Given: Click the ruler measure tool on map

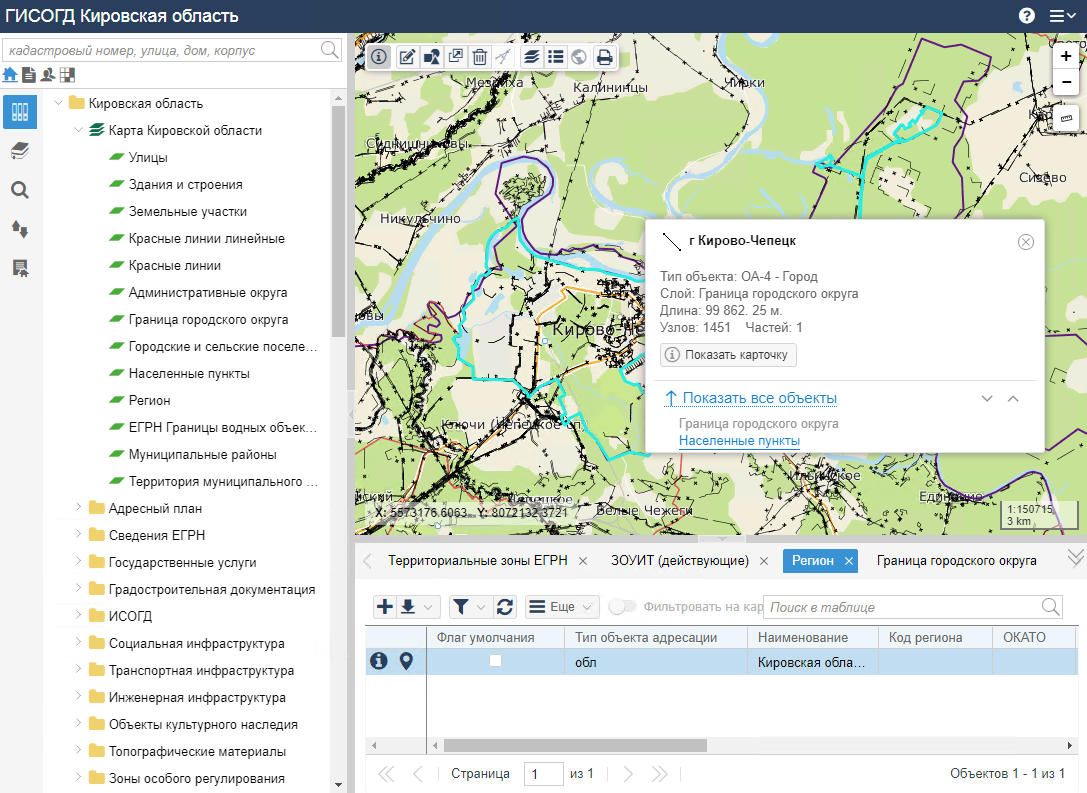Looking at the screenshot, I should [1066, 119].
